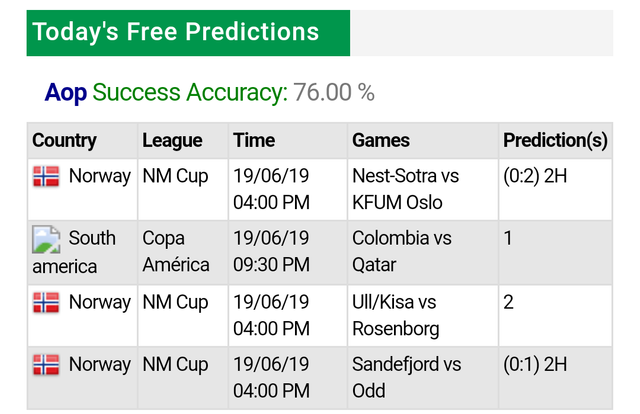Click the League column header
The width and height of the screenshot is (640, 414).
click(x=172, y=141)
